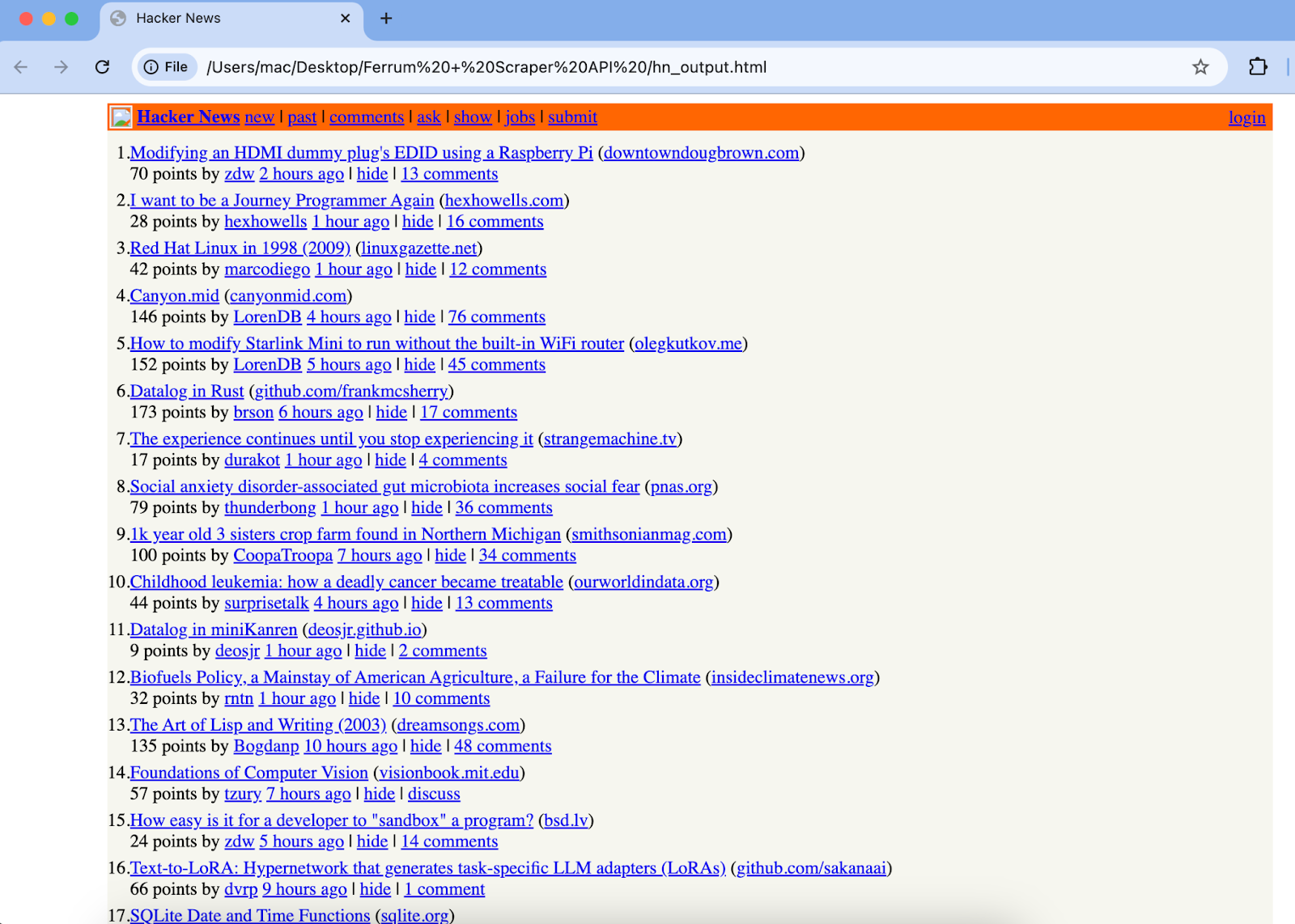Screen dimensions: 1295x924
Task: View user rntn profile
Action: [x=239, y=698]
